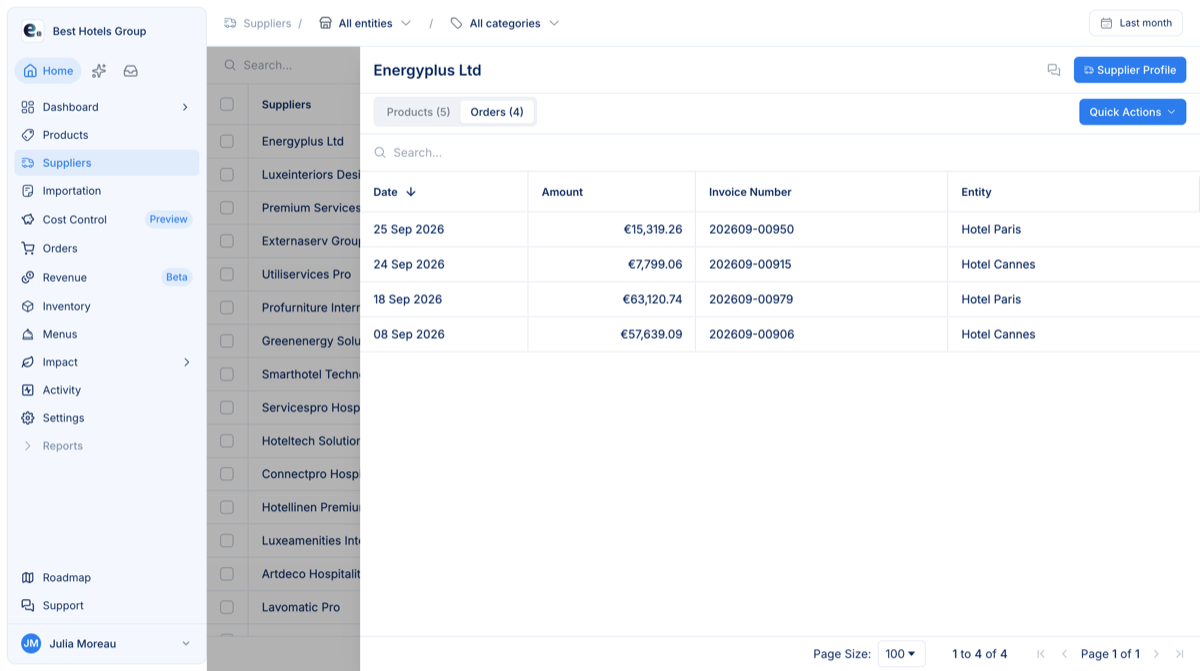The width and height of the screenshot is (1200, 671).
Task: Toggle the select-all checkbox in Suppliers header
Action: pyautogui.click(x=227, y=104)
